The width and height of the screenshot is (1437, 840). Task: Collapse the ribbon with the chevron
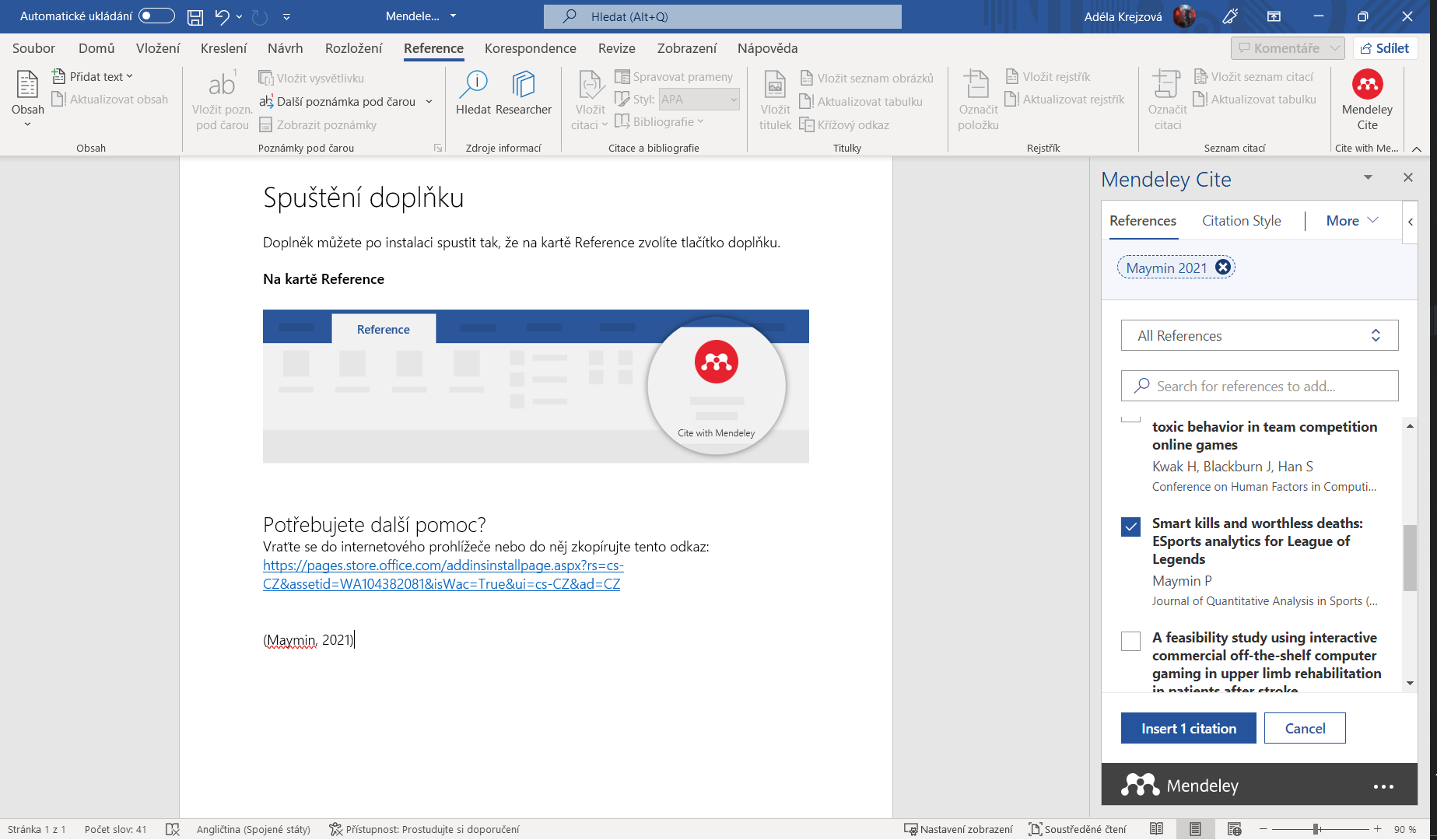(1417, 149)
